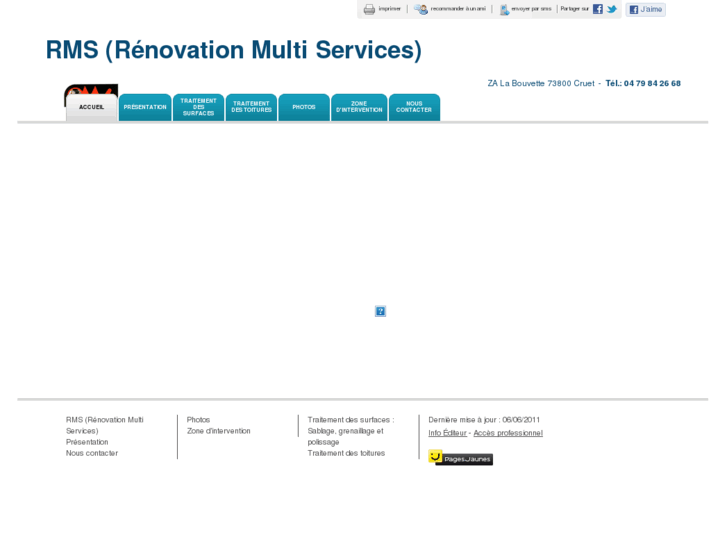Open footer link RMS (Rénovation Multi Services)
Screen dimensions: 727x545
[104, 425]
